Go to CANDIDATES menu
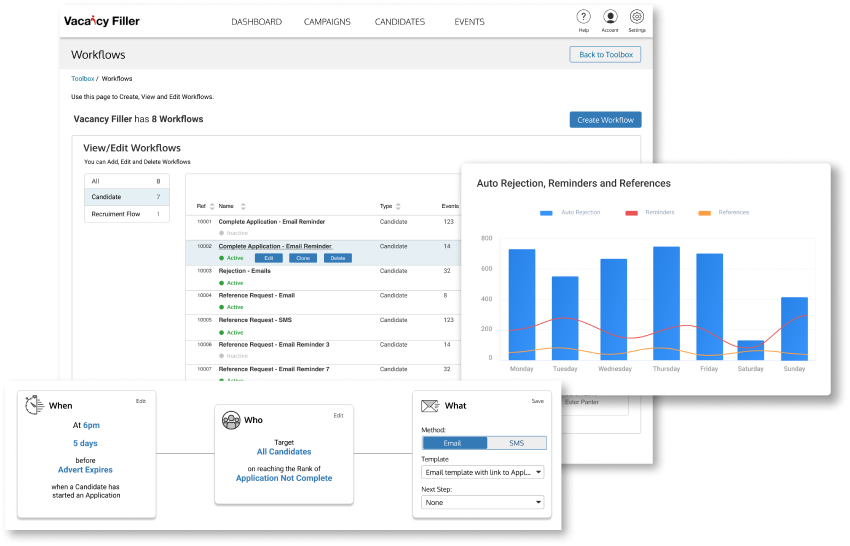 pyautogui.click(x=400, y=22)
